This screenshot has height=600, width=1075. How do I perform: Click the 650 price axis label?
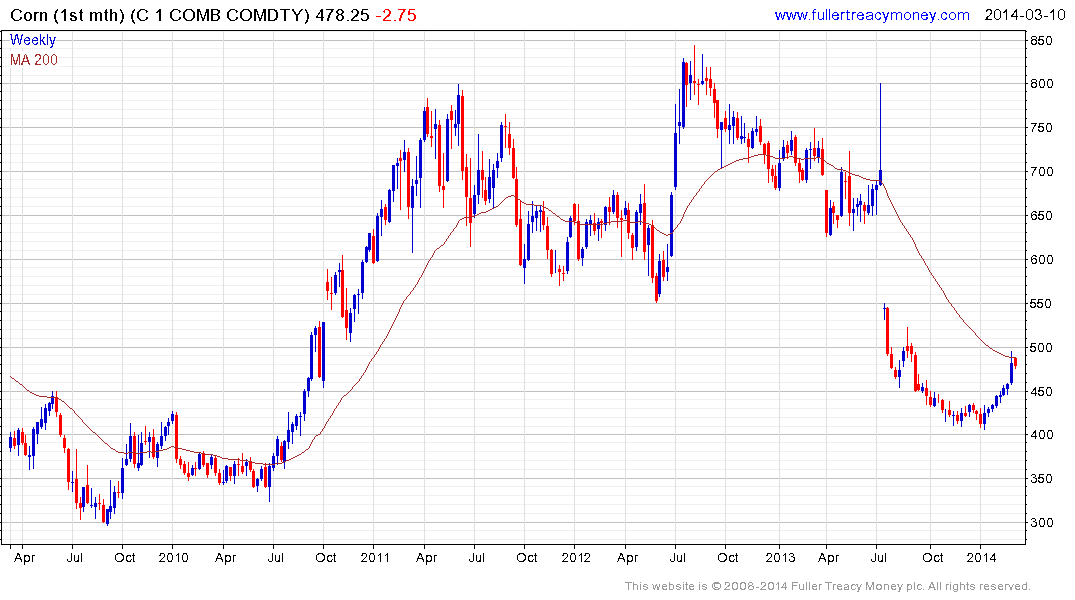[x=1041, y=215]
